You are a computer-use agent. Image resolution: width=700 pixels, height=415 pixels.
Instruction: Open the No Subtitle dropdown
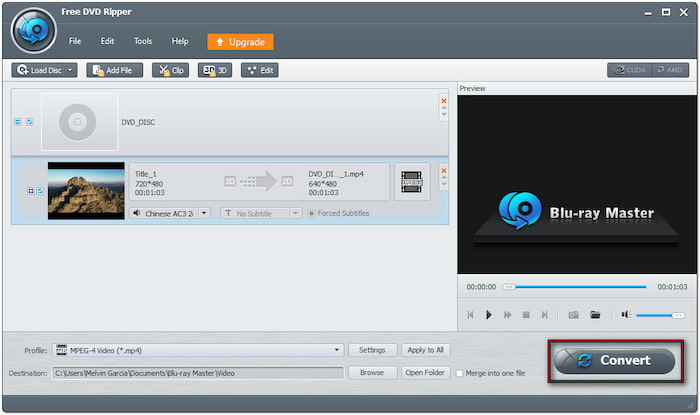pos(295,213)
